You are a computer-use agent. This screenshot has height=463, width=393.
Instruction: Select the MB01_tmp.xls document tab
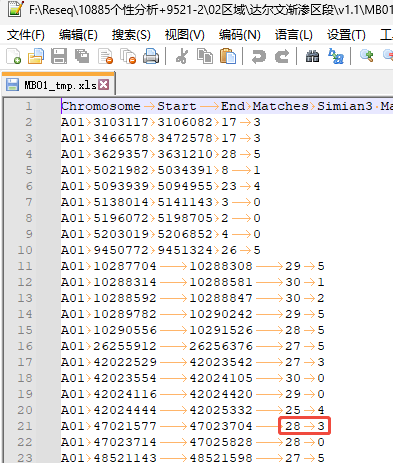(x=58, y=85)
